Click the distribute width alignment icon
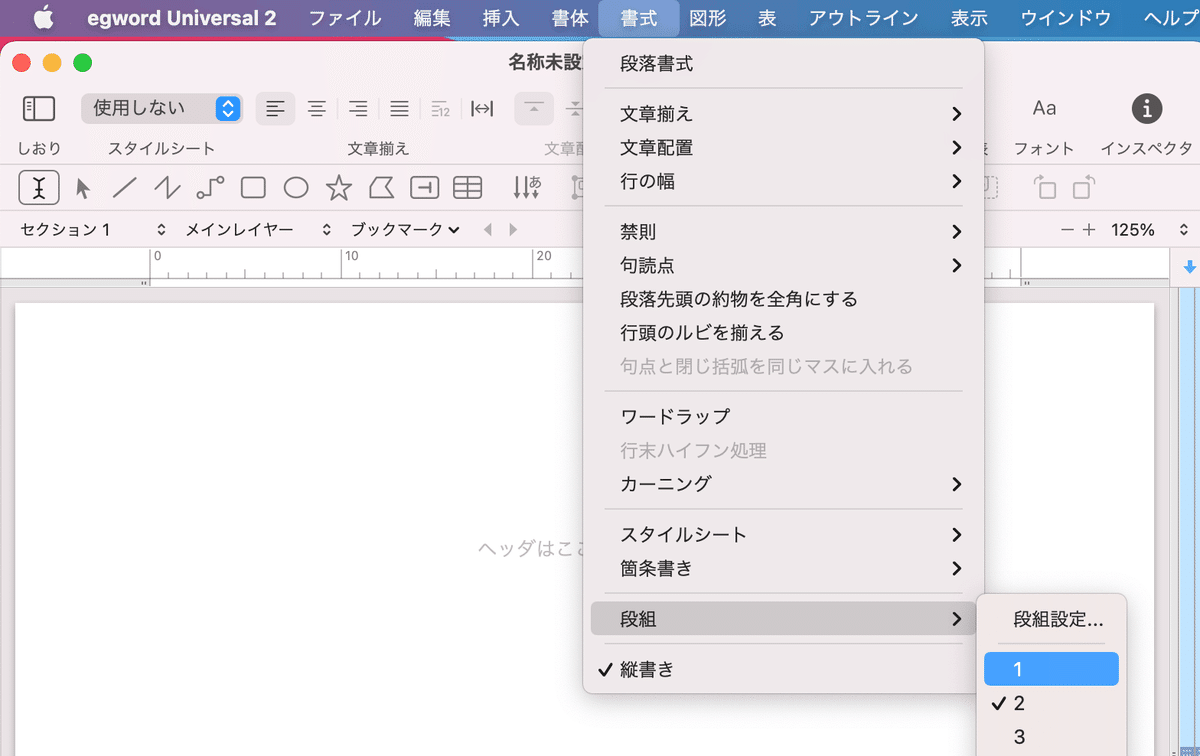The height and width of the screenshot is (756, 1200). (482, 108)
